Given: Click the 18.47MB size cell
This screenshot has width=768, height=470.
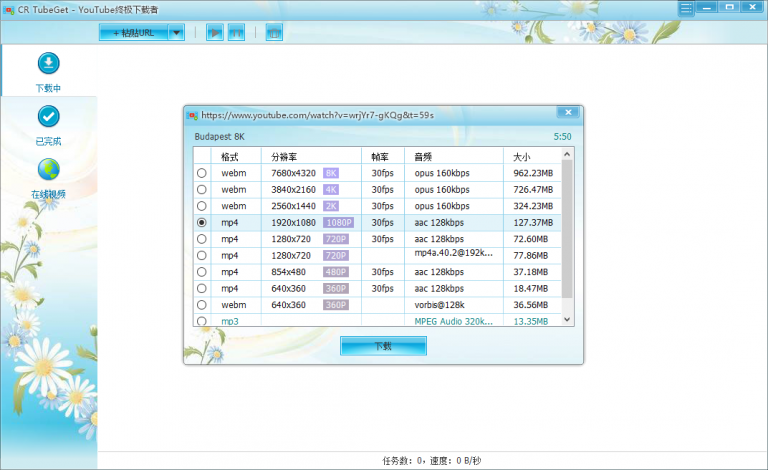Looking at the screenshot, I should [530, 288].
